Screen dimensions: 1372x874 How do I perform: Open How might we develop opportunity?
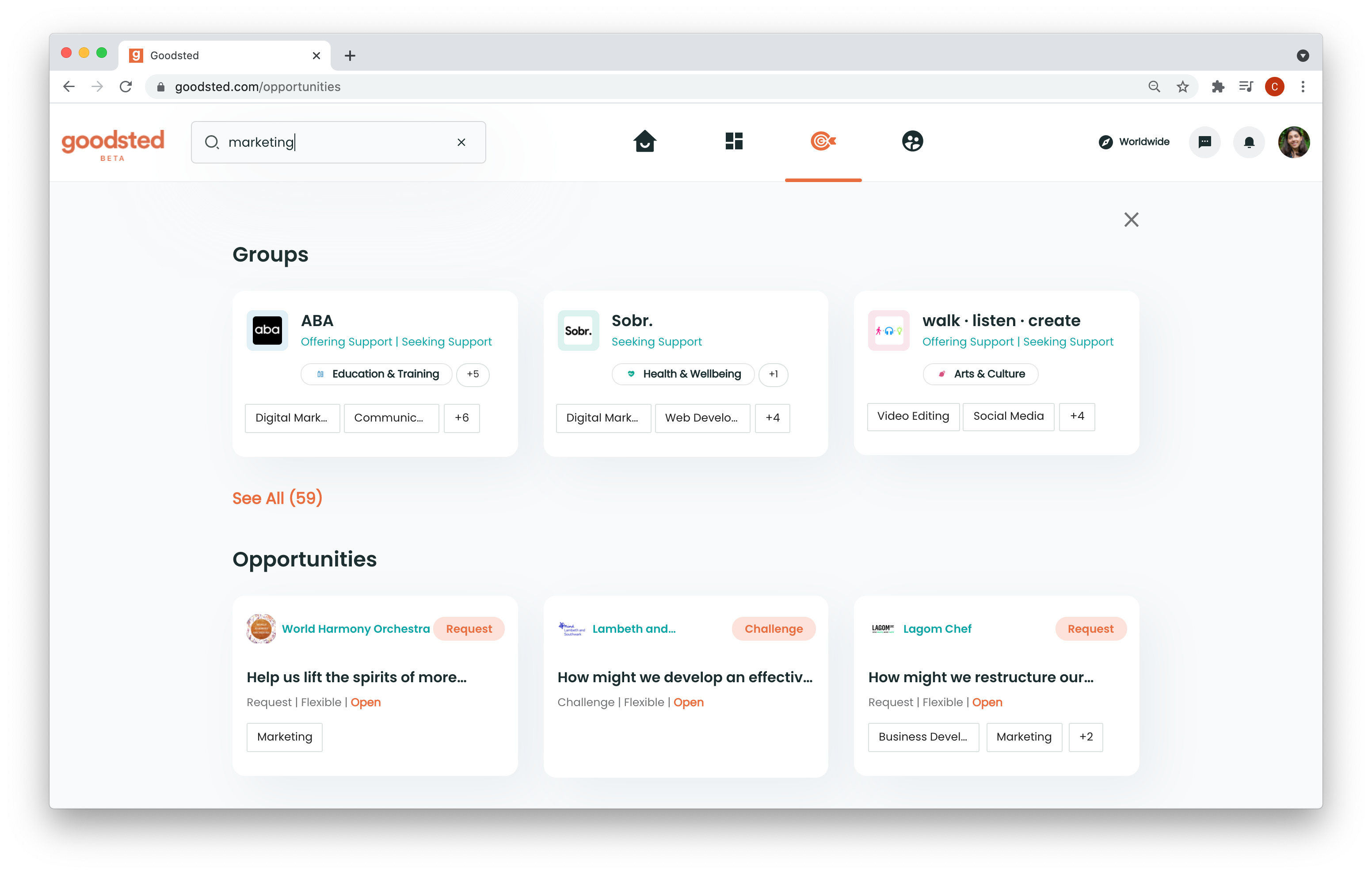(x=686, y=677)
